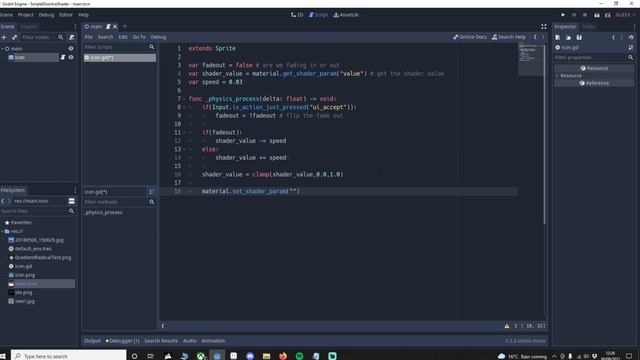Click the script warning triangle icon
Viewport: 640px width, 360px height.
point(507,326)
